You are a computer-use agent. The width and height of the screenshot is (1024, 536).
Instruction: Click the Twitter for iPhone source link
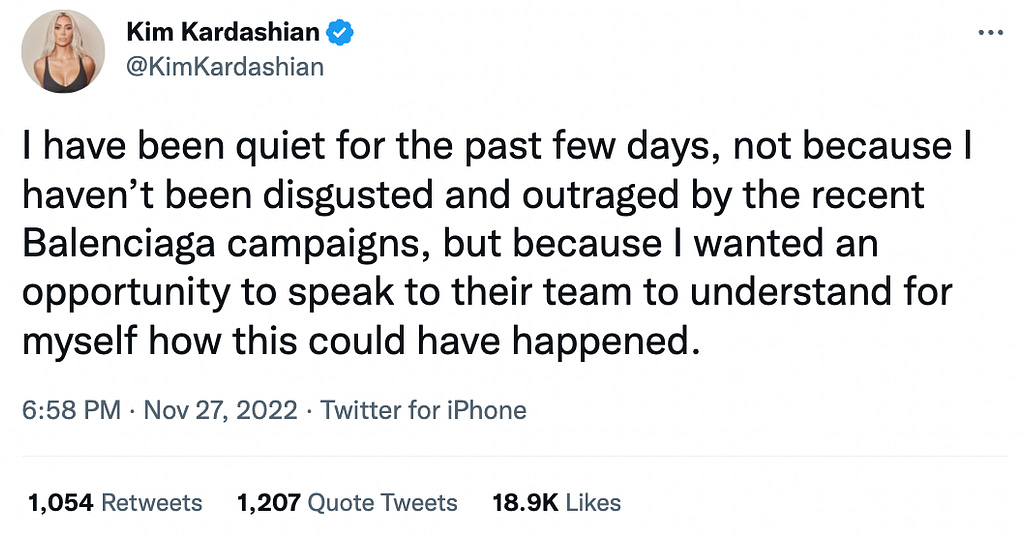tap(423, 410)
